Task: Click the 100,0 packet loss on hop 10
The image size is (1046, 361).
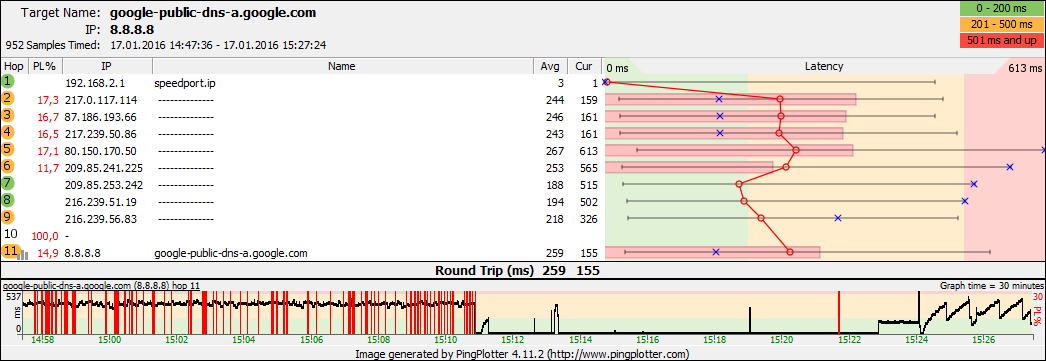Action: [x=46, y=236]
